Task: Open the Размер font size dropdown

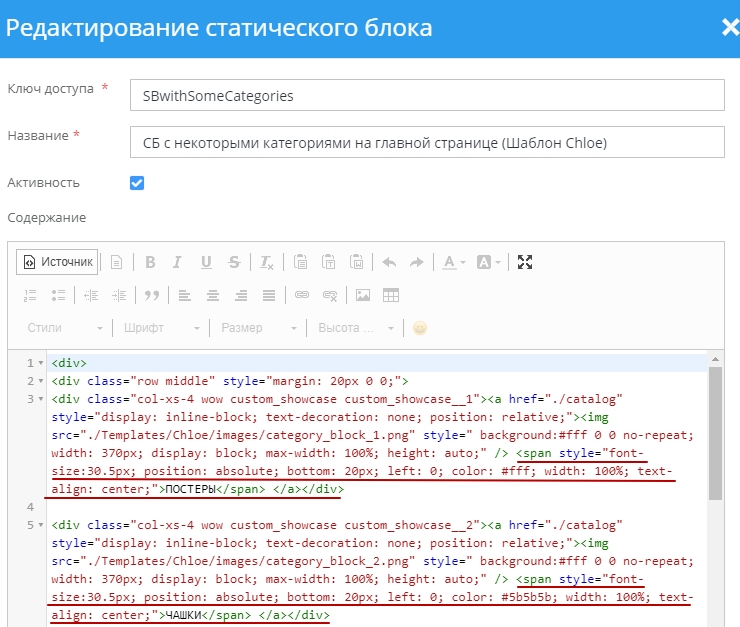Action: point(259,328)
